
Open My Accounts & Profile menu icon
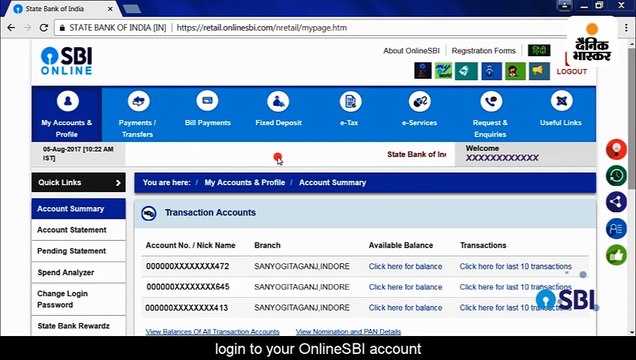tap(68, 101)
